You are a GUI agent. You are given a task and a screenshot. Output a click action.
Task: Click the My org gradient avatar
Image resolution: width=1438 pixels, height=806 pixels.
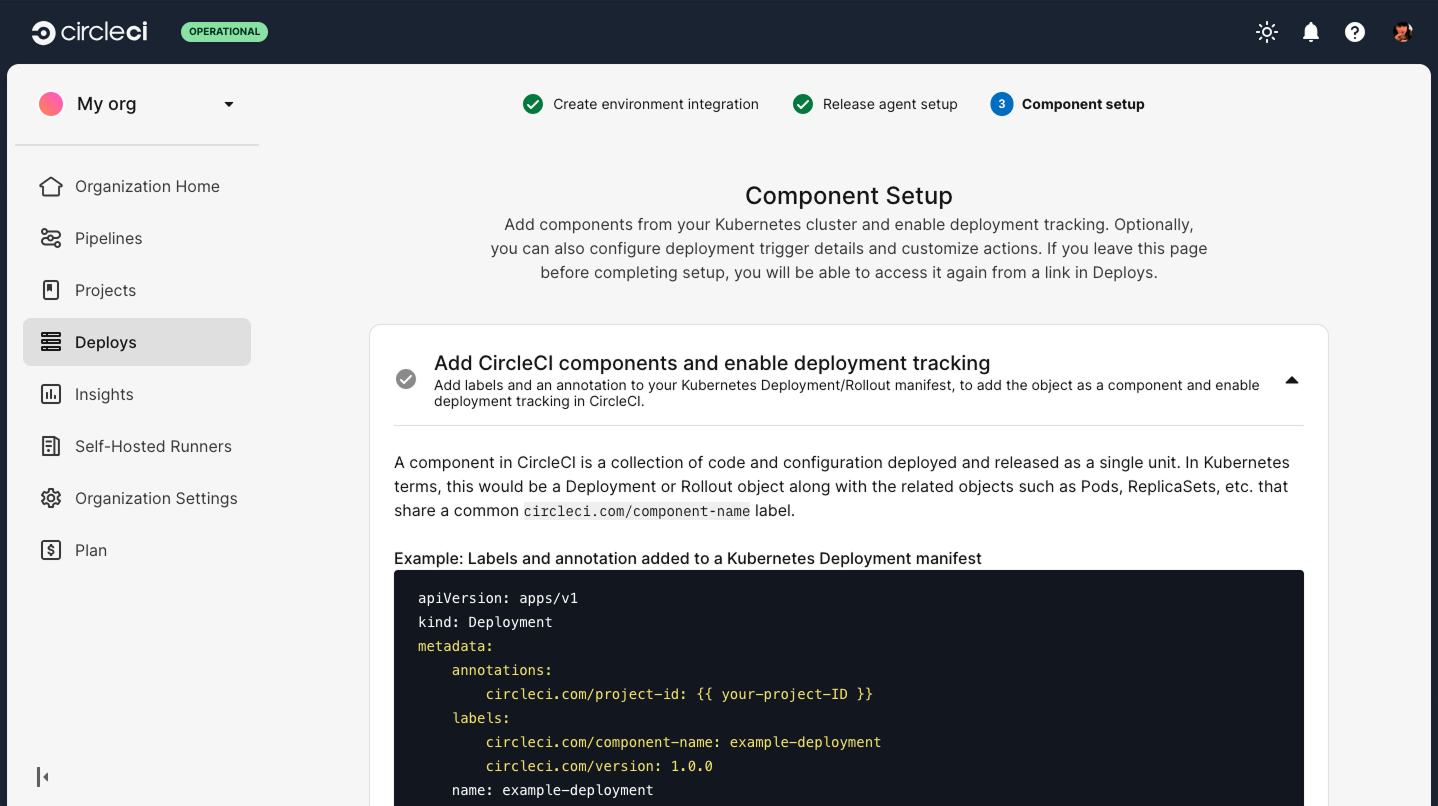click(51, 104)
